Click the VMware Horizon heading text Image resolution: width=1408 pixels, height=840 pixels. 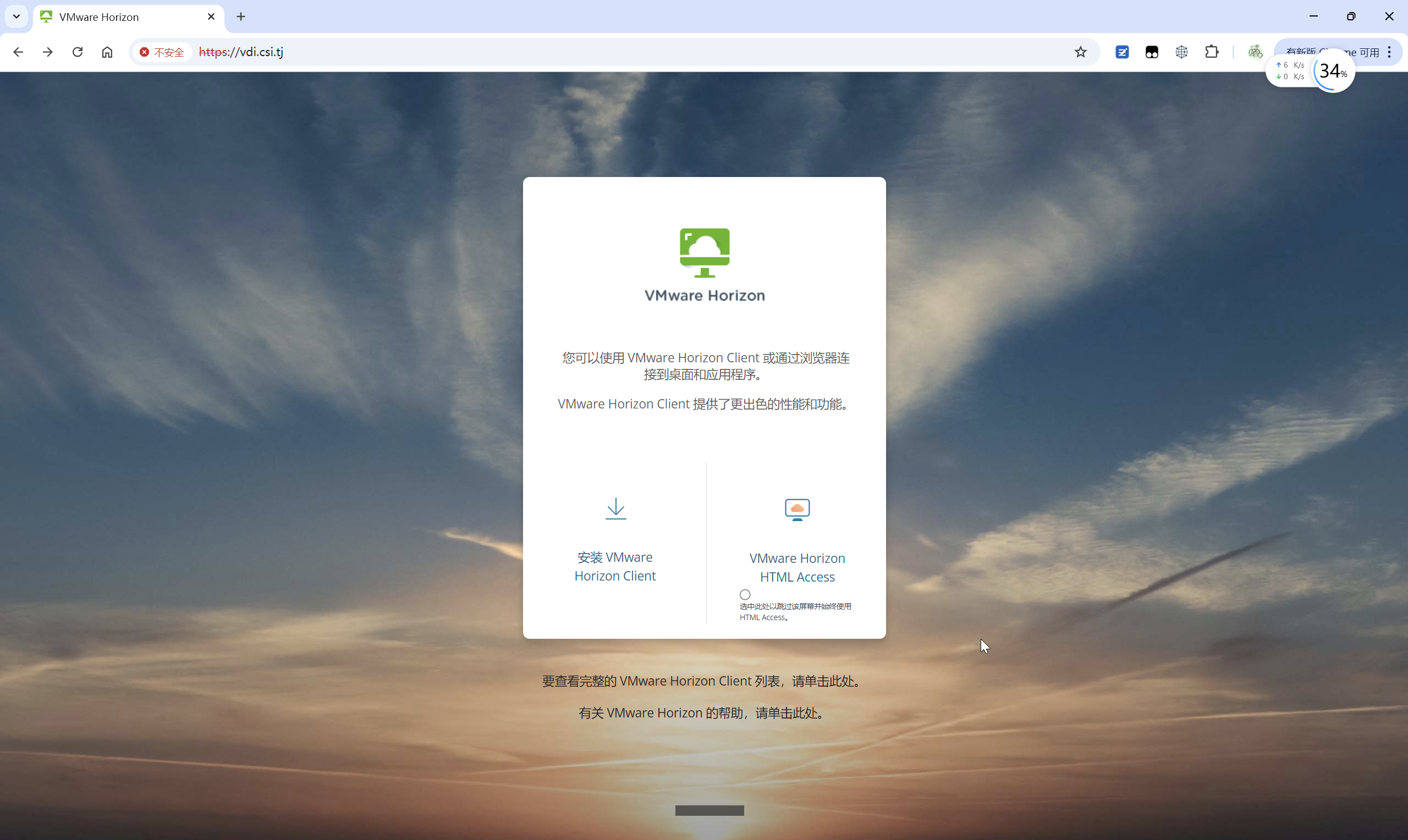click(705, 295)
